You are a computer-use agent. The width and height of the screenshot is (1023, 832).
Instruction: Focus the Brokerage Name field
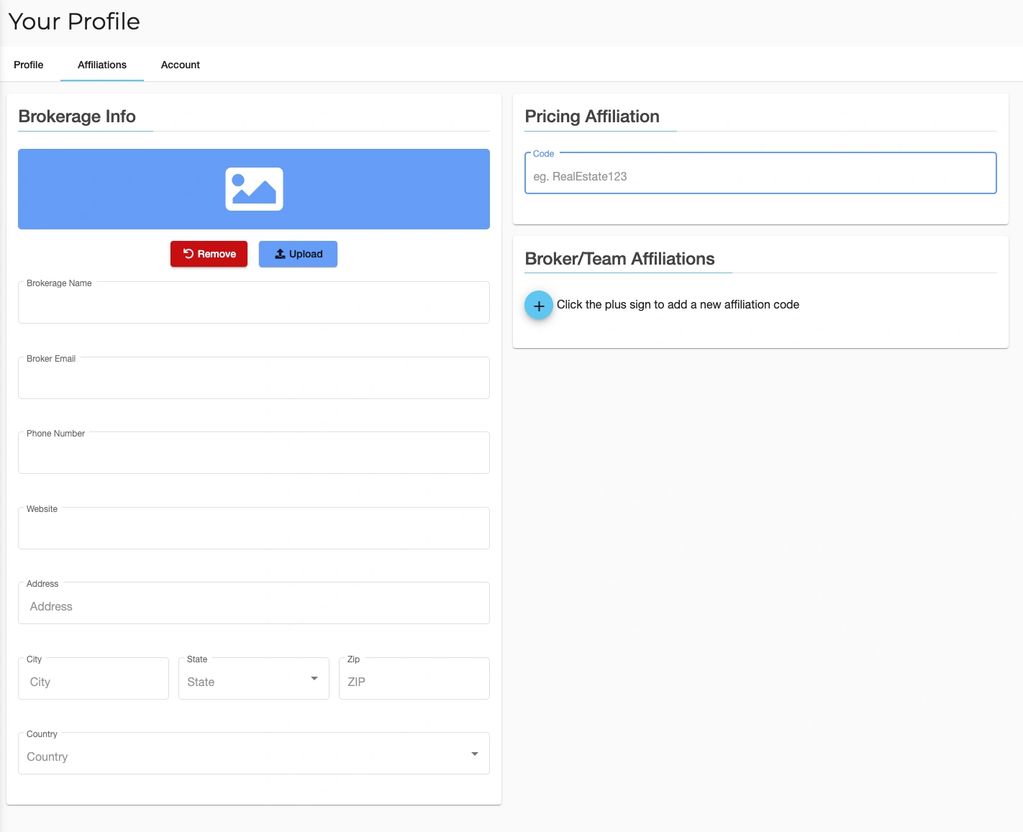coord(253,305)
